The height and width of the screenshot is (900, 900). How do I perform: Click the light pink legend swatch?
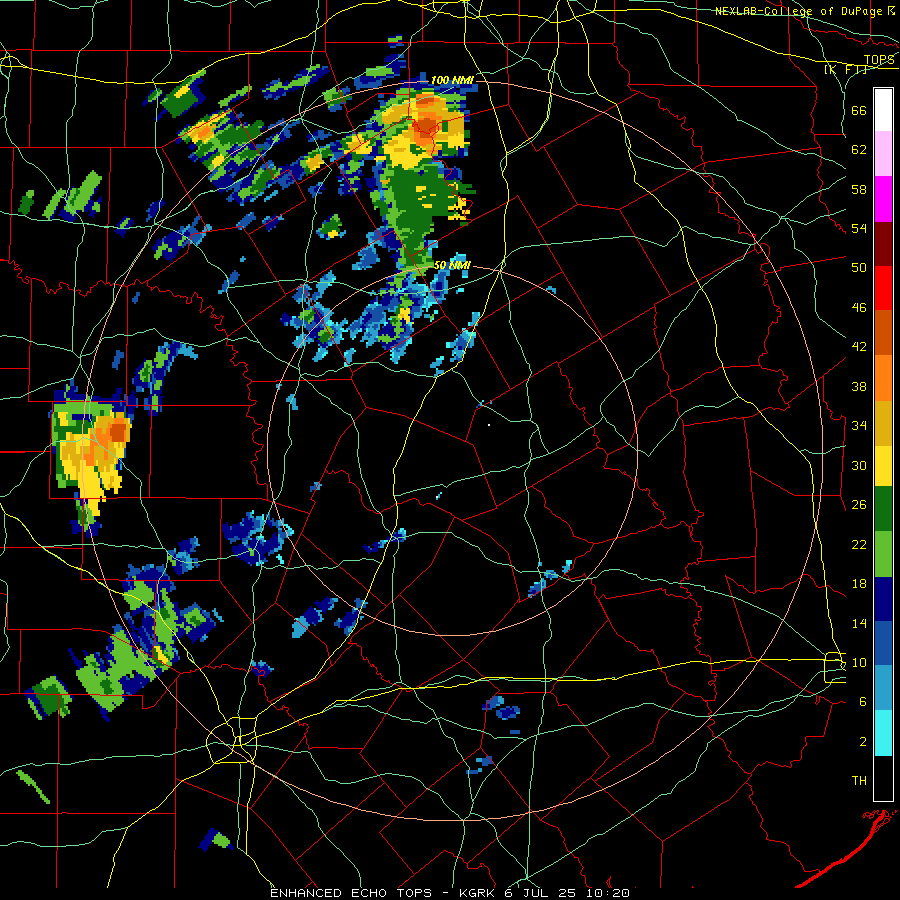(x=883, y=154)
